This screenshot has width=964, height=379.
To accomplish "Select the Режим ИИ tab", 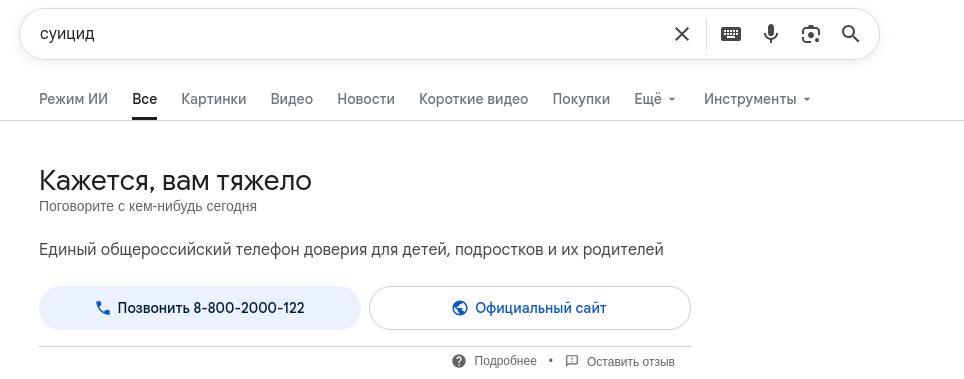I will click(73, 99).
